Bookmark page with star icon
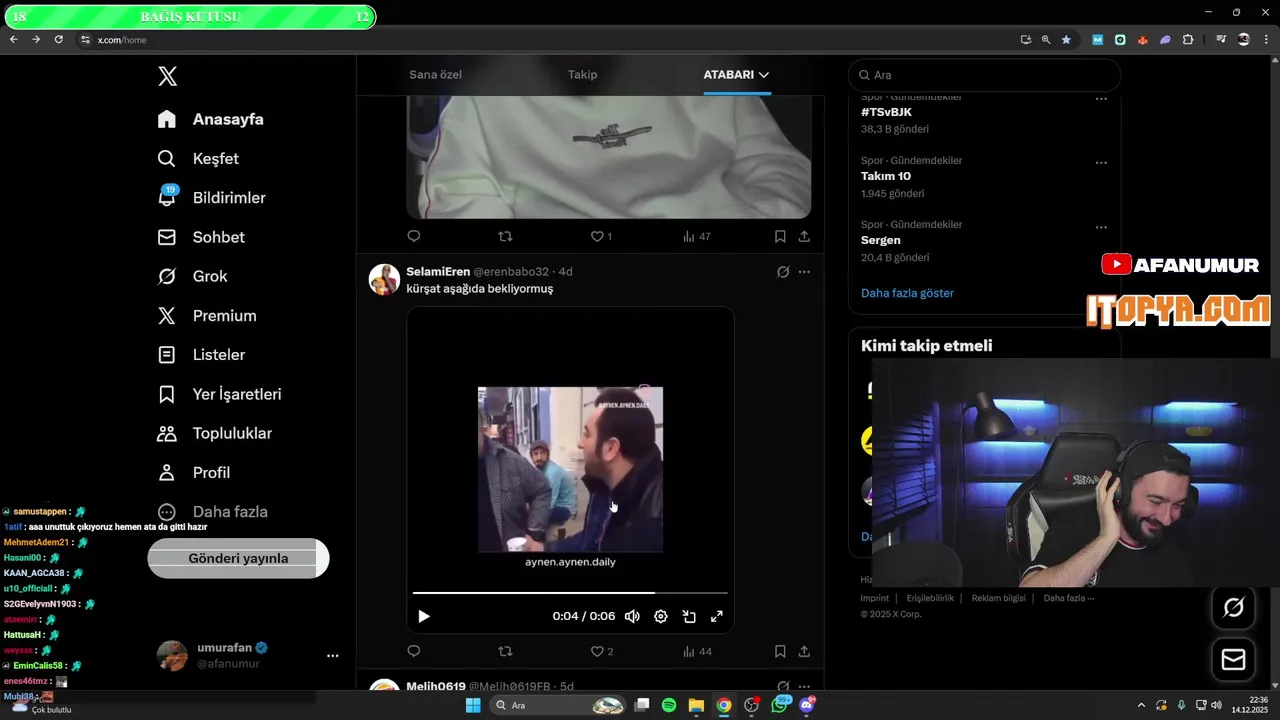The width and height of the screenshot is (1280, 720). 1066,40
